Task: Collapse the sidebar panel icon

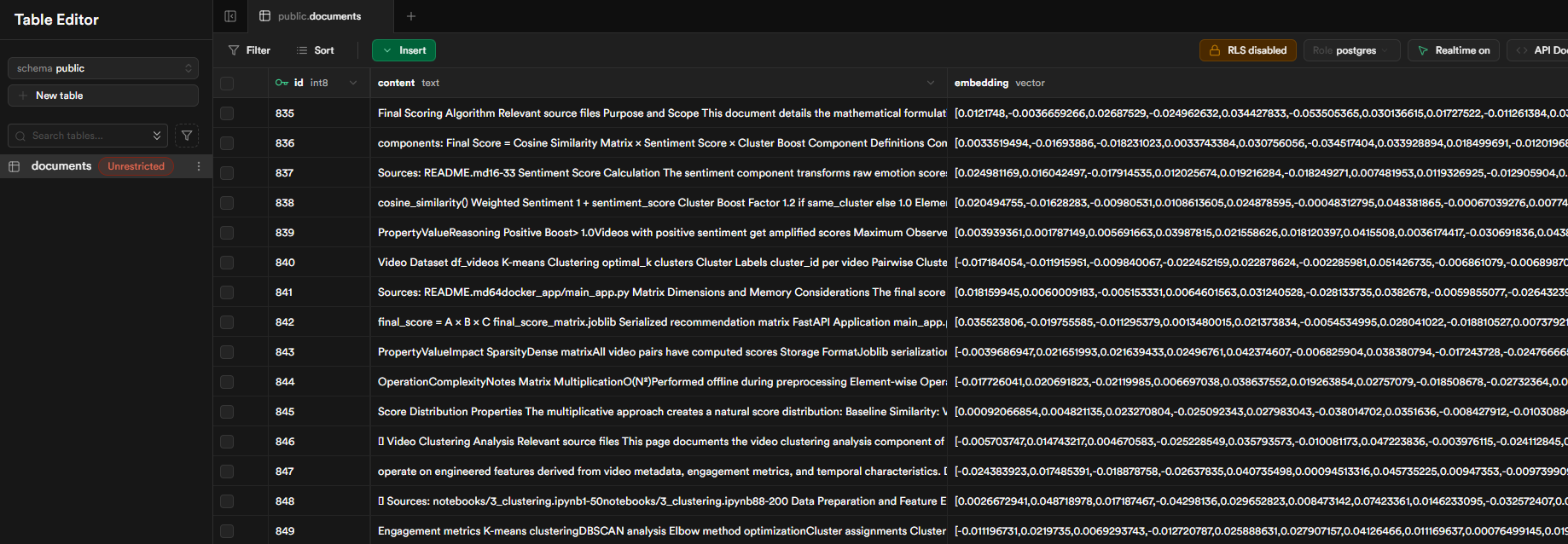Action: click(x=230, y=16)
